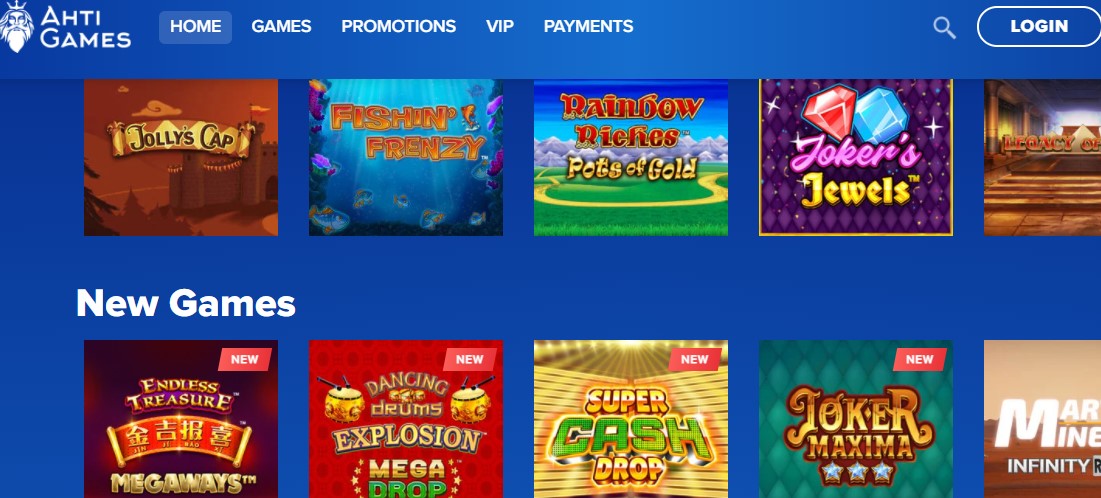This screenshot has height=498, width=1101.
Task: Open the partially visible Legacy game tile
Action: click(1042, 157)
